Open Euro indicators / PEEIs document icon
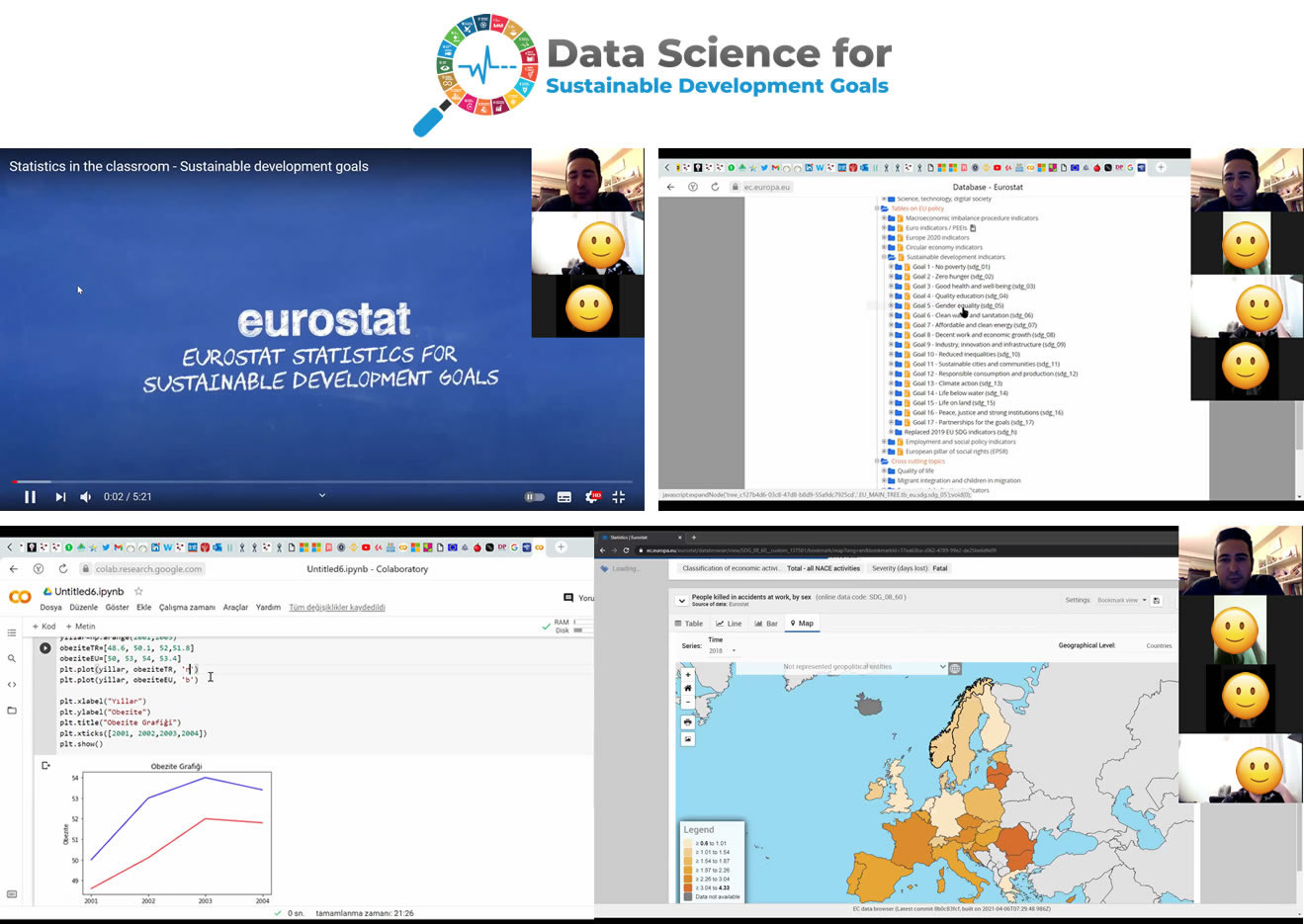Image resolution: width=1304 pixels, height=924 pixels. [x=973, y=228]
